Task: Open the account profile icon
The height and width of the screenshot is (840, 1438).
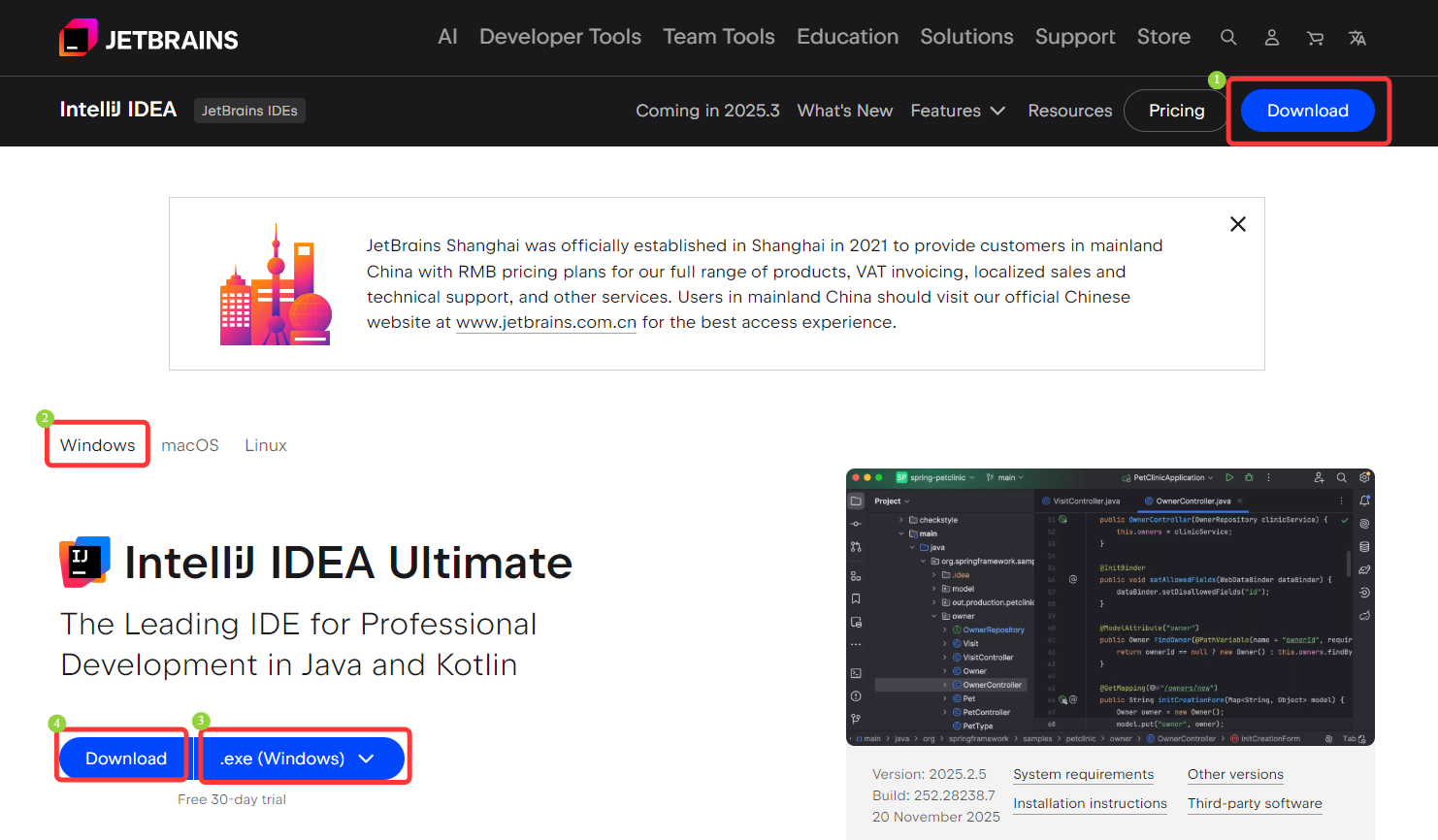Action: tap(1272, 38)
